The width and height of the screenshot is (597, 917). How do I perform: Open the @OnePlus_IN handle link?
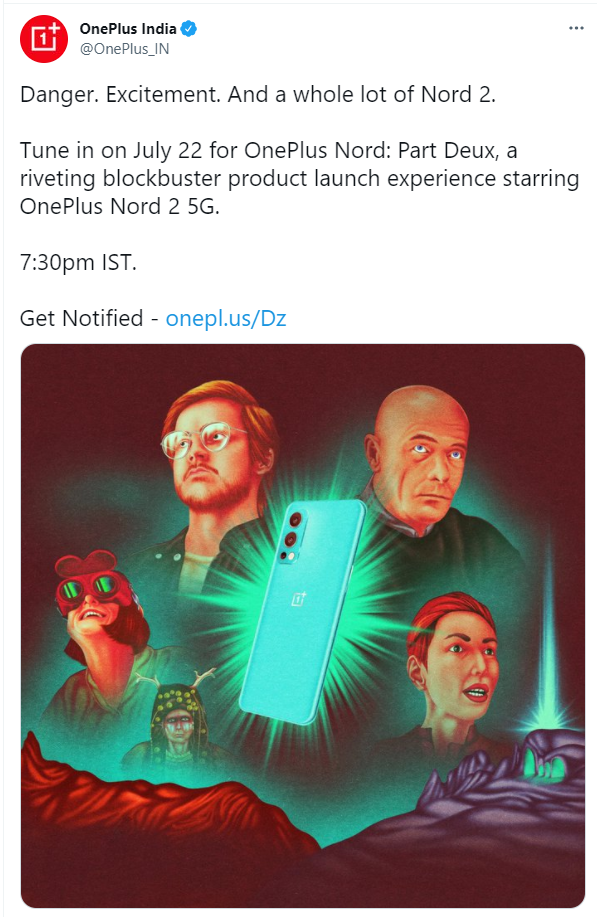[x=125, y=49]
